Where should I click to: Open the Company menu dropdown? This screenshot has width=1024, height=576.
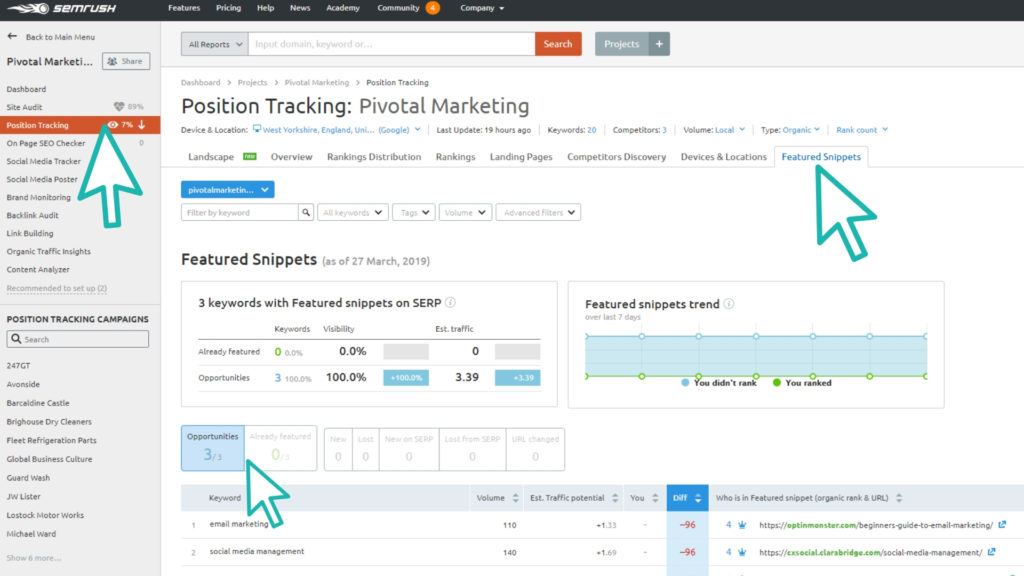(482, 8)
